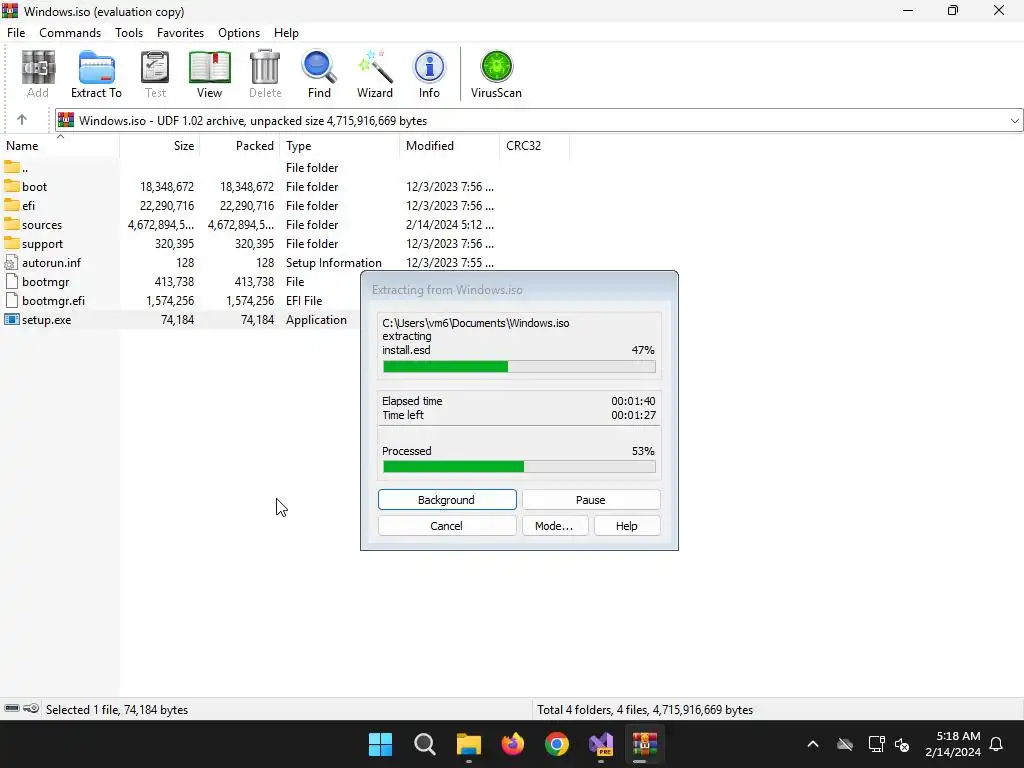Viewport: 1024px width, 768px height.
Task: Sort by Size column header
Action: [159, 146]
